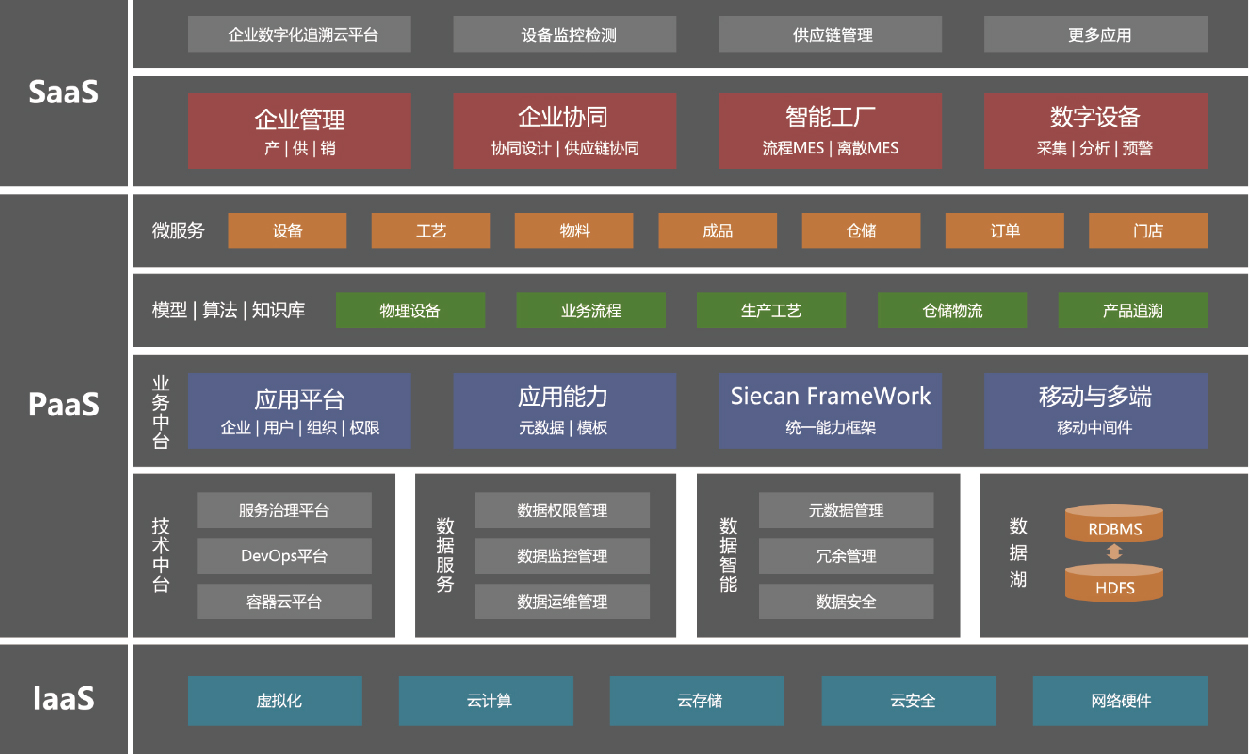Image resolution: width=1249 pixels, height=754 pixels.
Task: Click the HDFS storage cylinder icon
Action: pyautogui.click(x=1114, y=583)
